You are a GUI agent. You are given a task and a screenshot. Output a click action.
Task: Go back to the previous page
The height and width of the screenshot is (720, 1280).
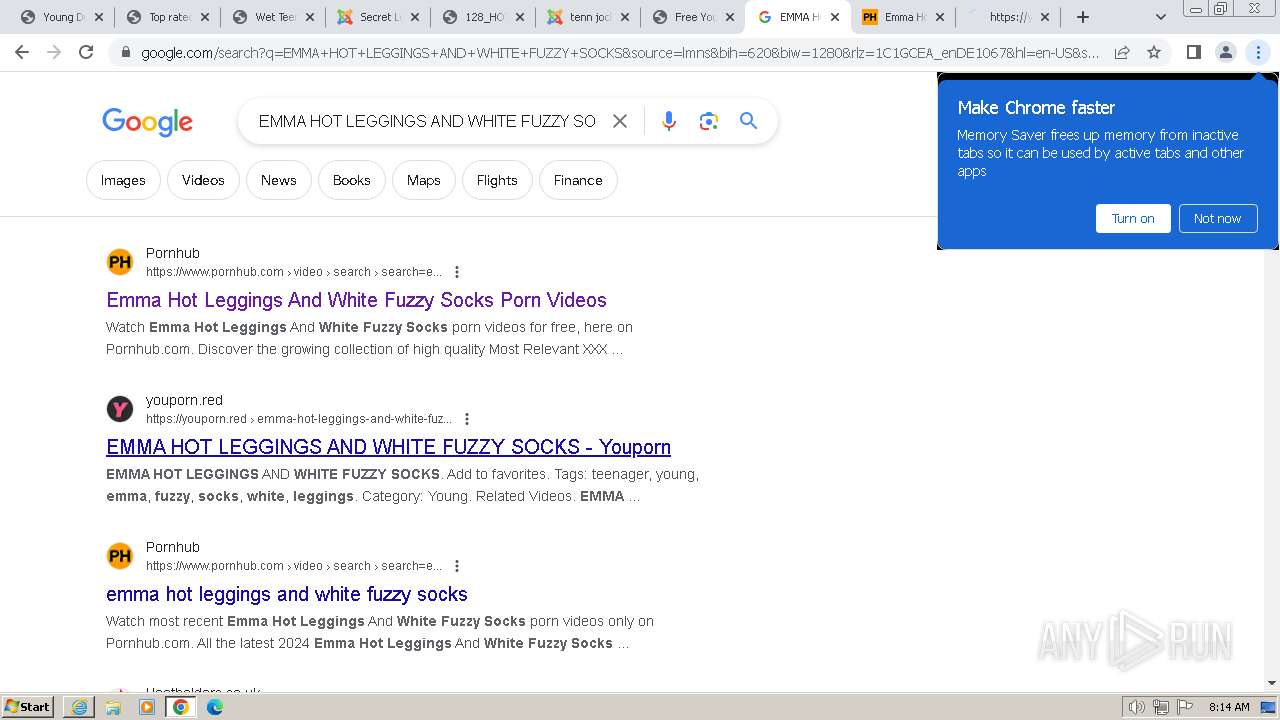pos(22,52)
